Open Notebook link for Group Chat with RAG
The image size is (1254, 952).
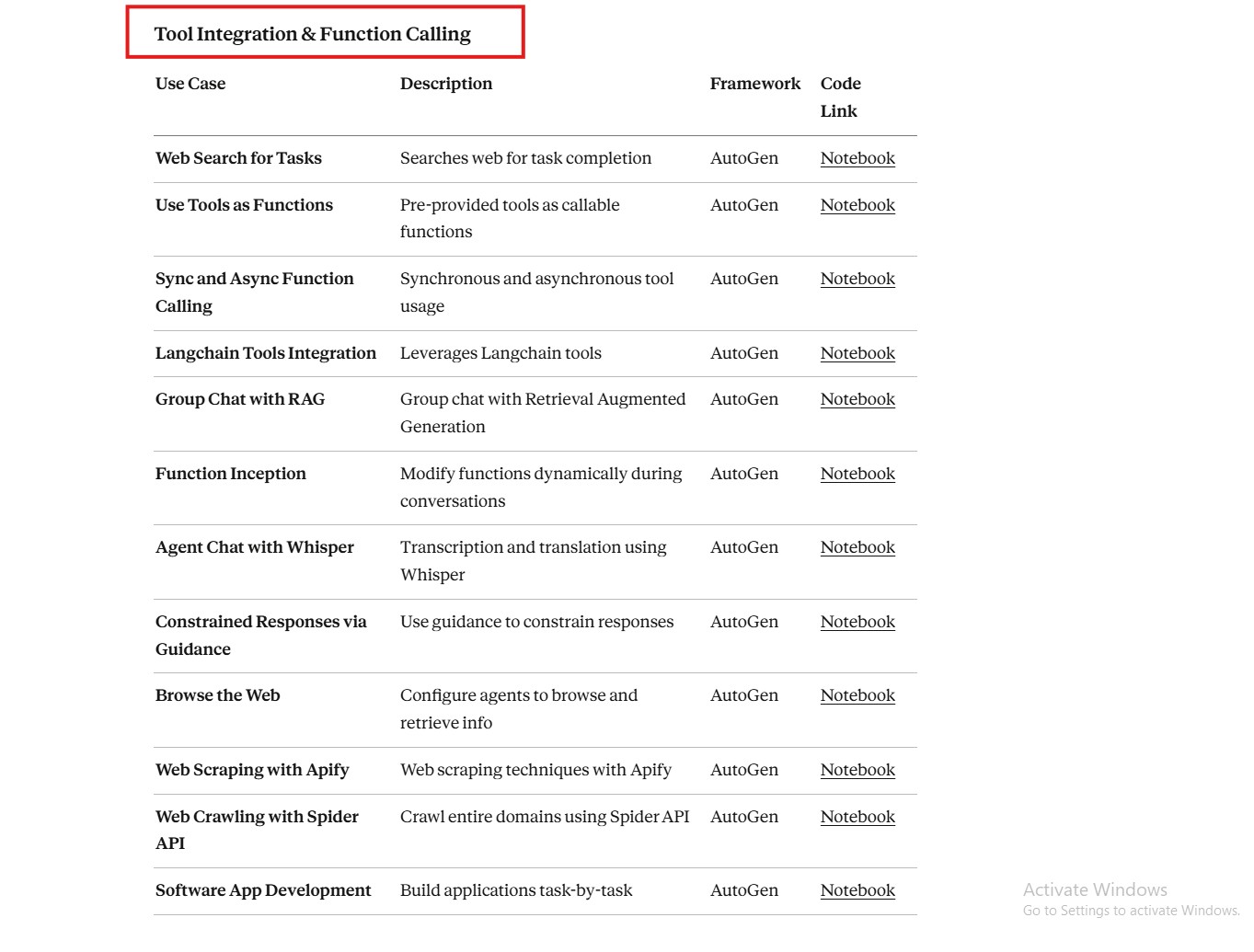coord(857,399)
